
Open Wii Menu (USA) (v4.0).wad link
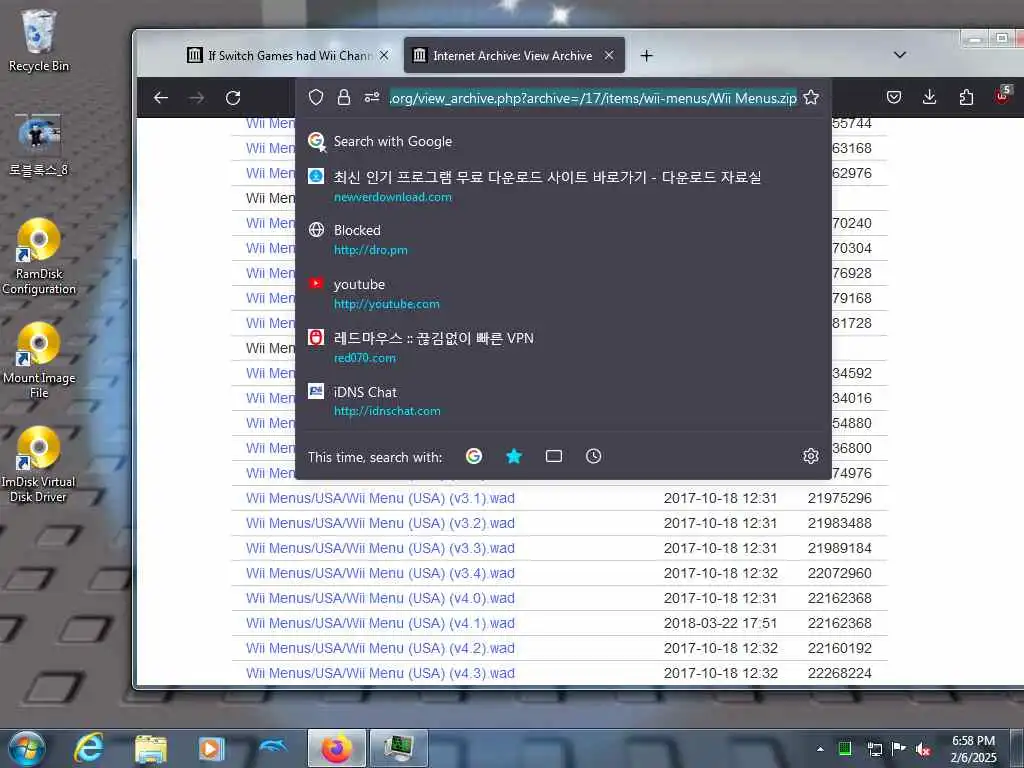pyautogui.click(x=380, y=598)
